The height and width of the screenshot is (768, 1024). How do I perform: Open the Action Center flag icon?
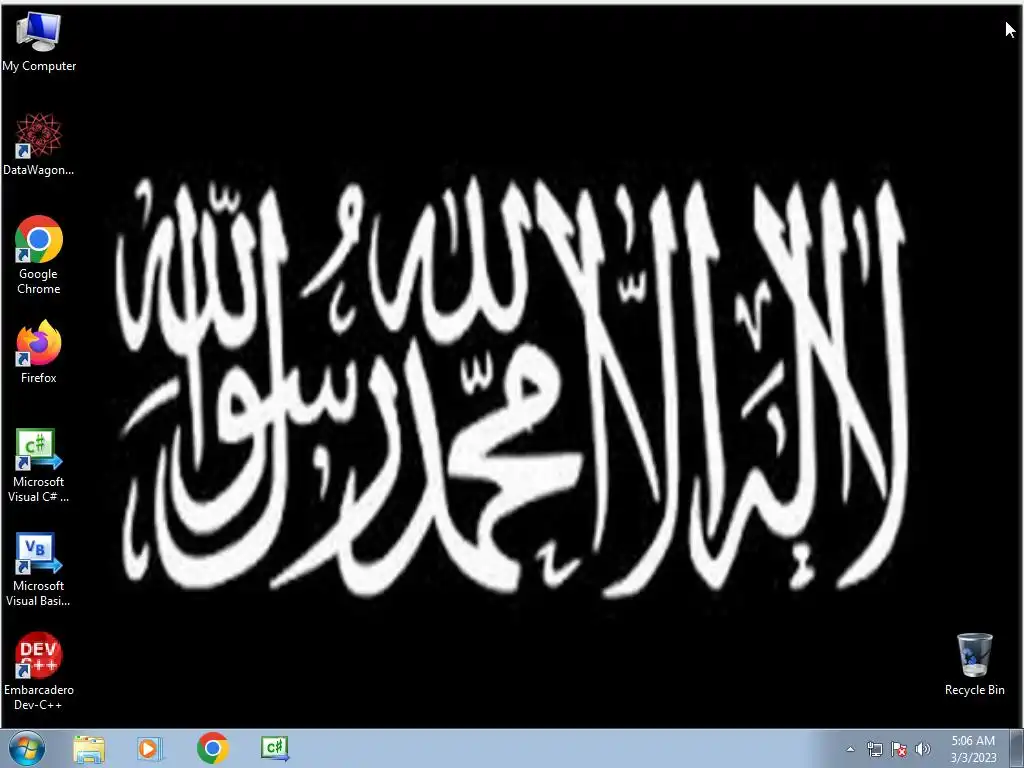(x=899, y=749)
